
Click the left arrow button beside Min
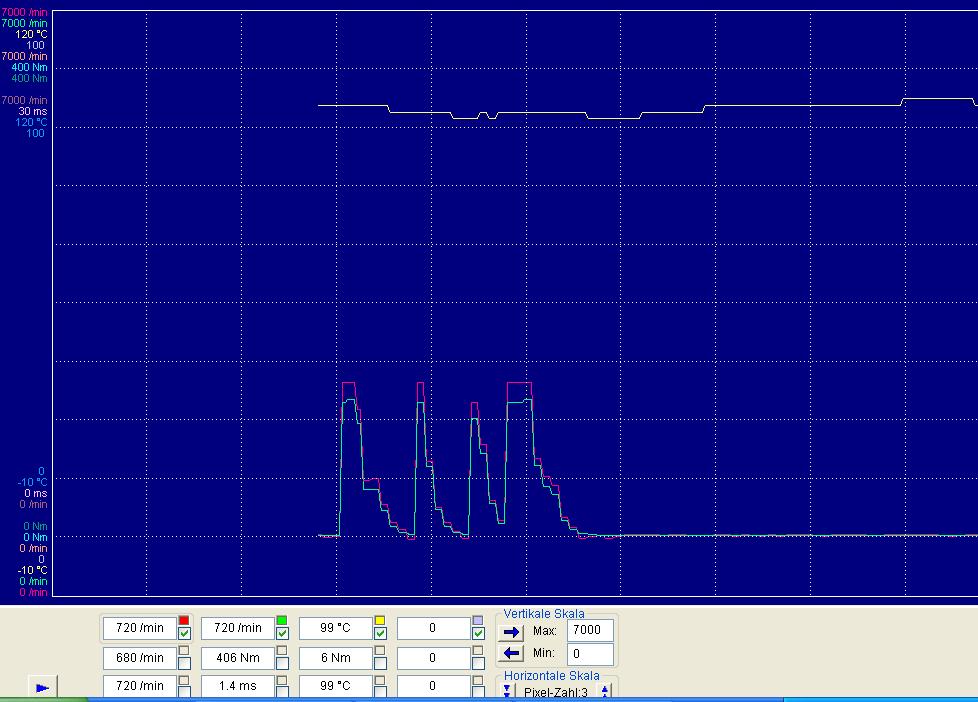[x=512, y=654]
